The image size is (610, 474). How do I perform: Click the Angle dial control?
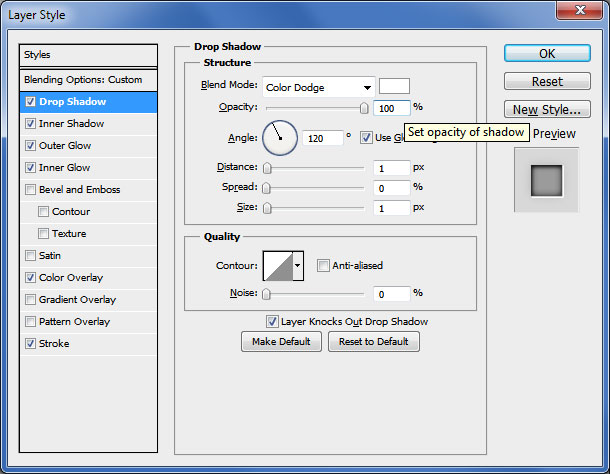point(280,138)
